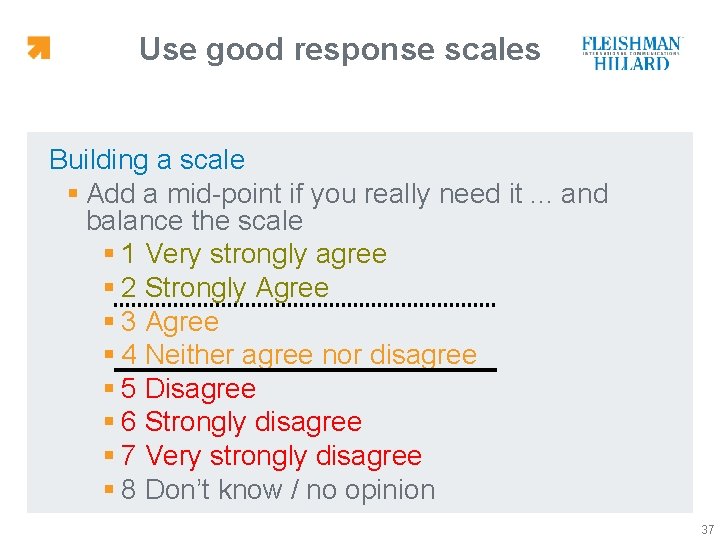Click the Fleishman Hillard logo
The image size is (720, 540).
(631, 53)
